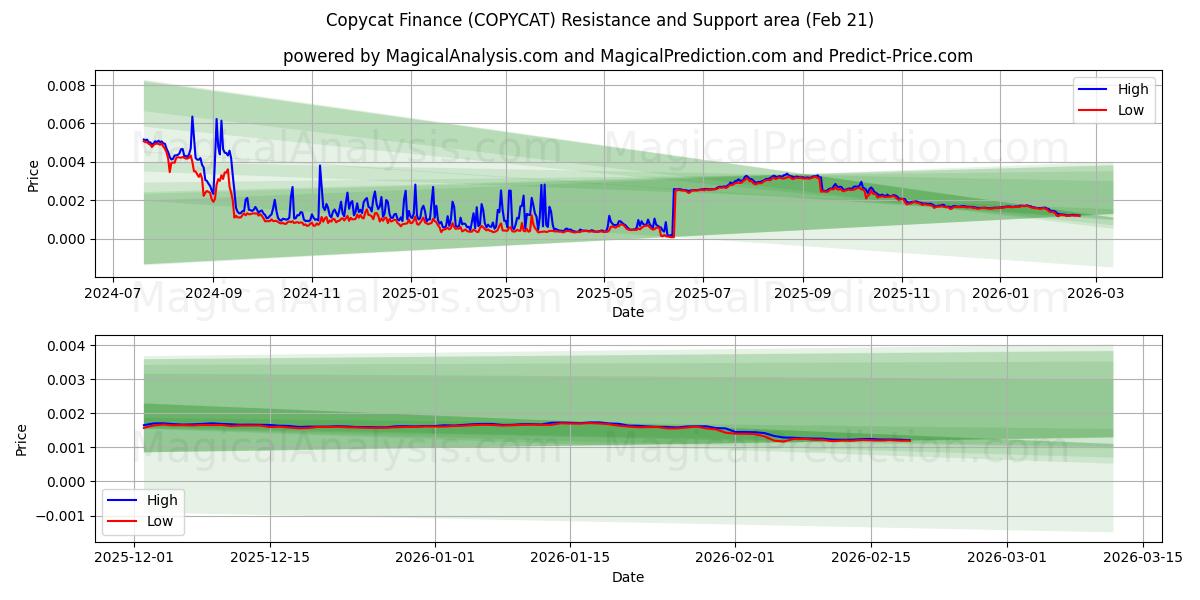Image resolution: width=1200 pixels, height=600 pixels.
Task: Click the 'Low' legend label in the bottom chart
Action: (160, 521)
